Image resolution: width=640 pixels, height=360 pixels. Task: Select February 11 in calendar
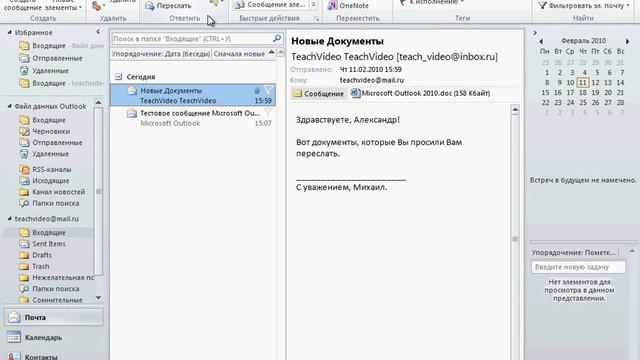tap(583, 82)
